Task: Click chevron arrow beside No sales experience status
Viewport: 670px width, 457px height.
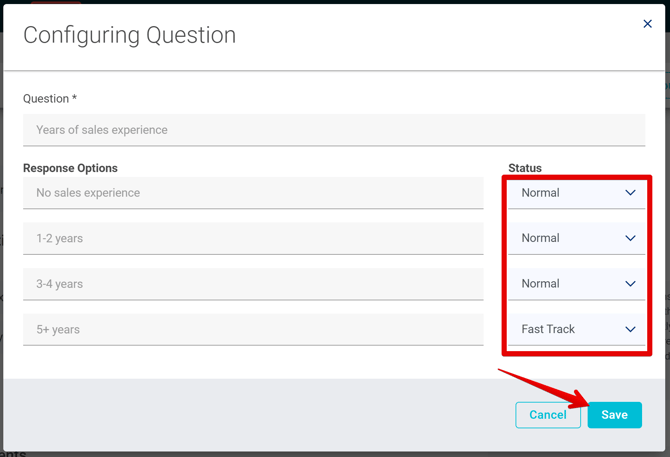Action: coord(630,193)
